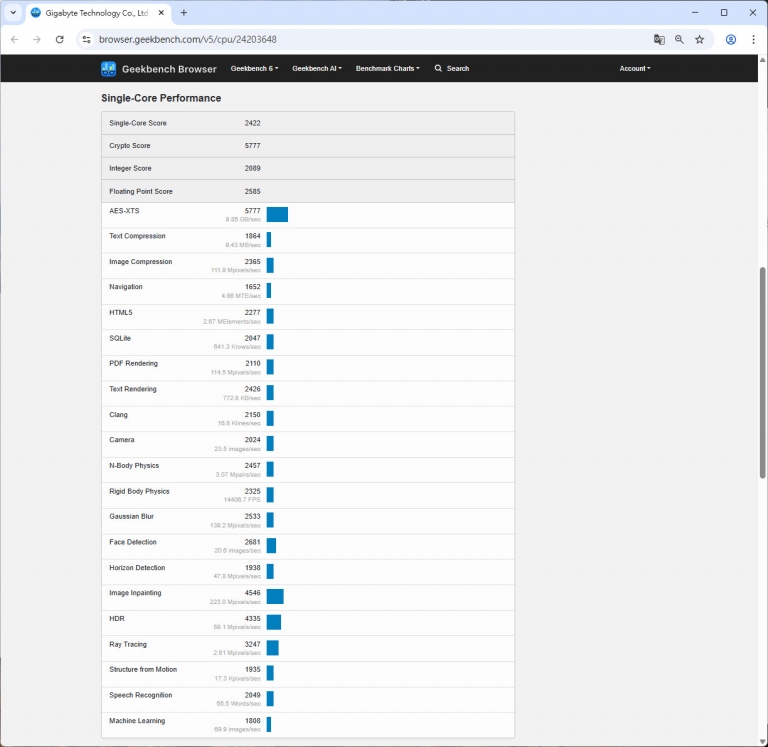Click the AES-XTS score bar

click(277, 214)
